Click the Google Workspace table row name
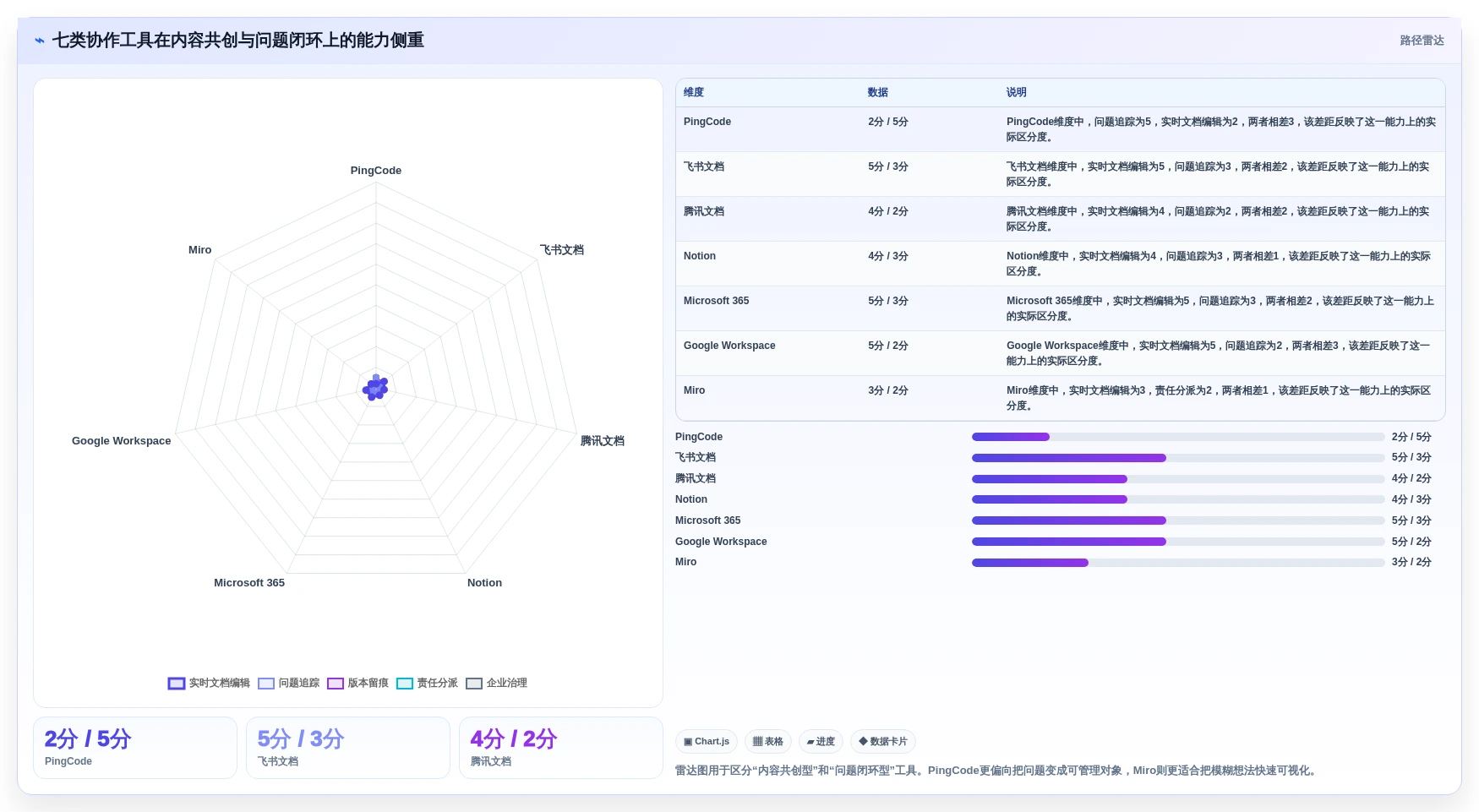Viewport: 1479px width, 812px height. coord(729,346)
